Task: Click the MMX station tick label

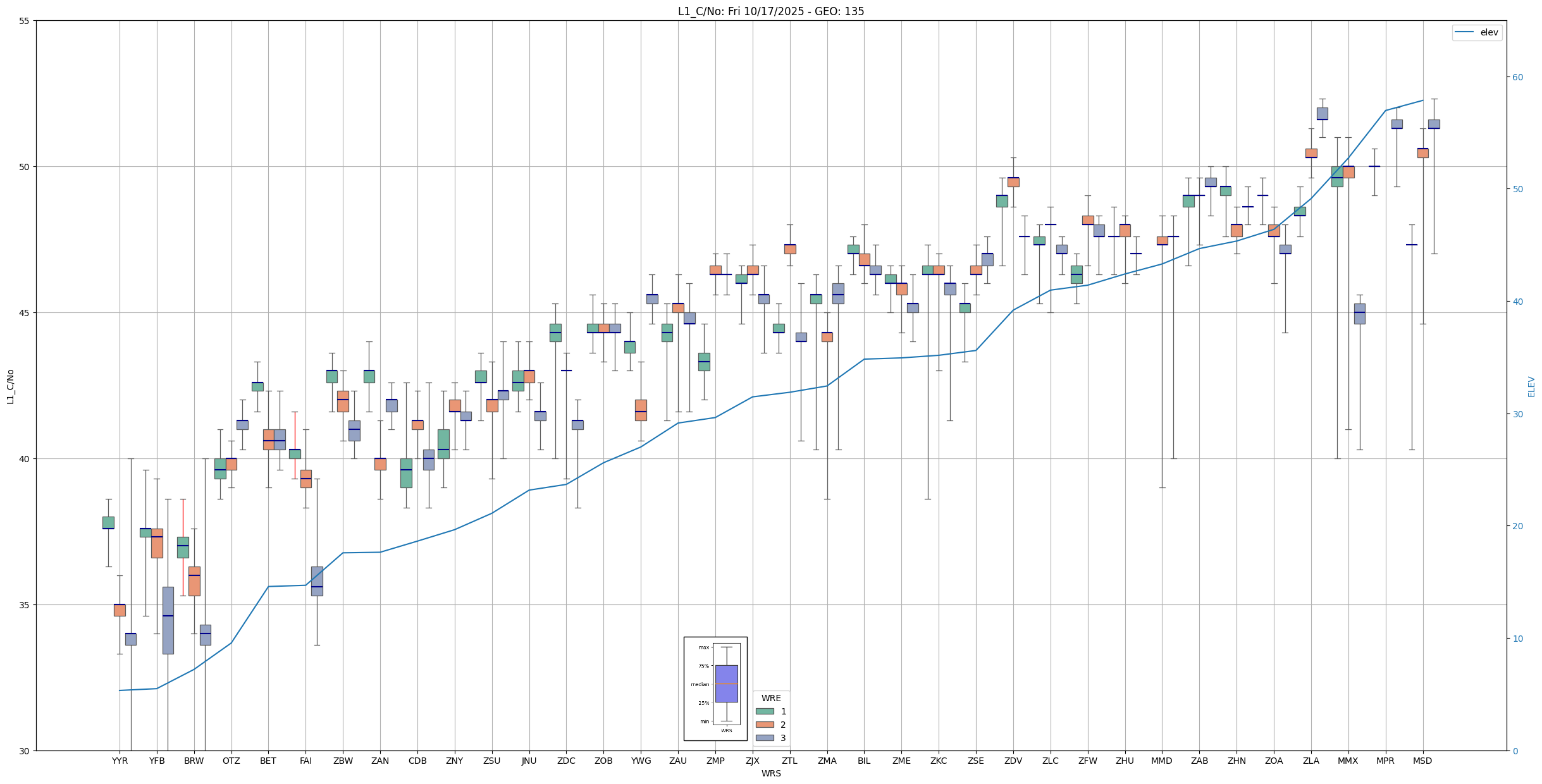Action: [x=1348, y=761]
